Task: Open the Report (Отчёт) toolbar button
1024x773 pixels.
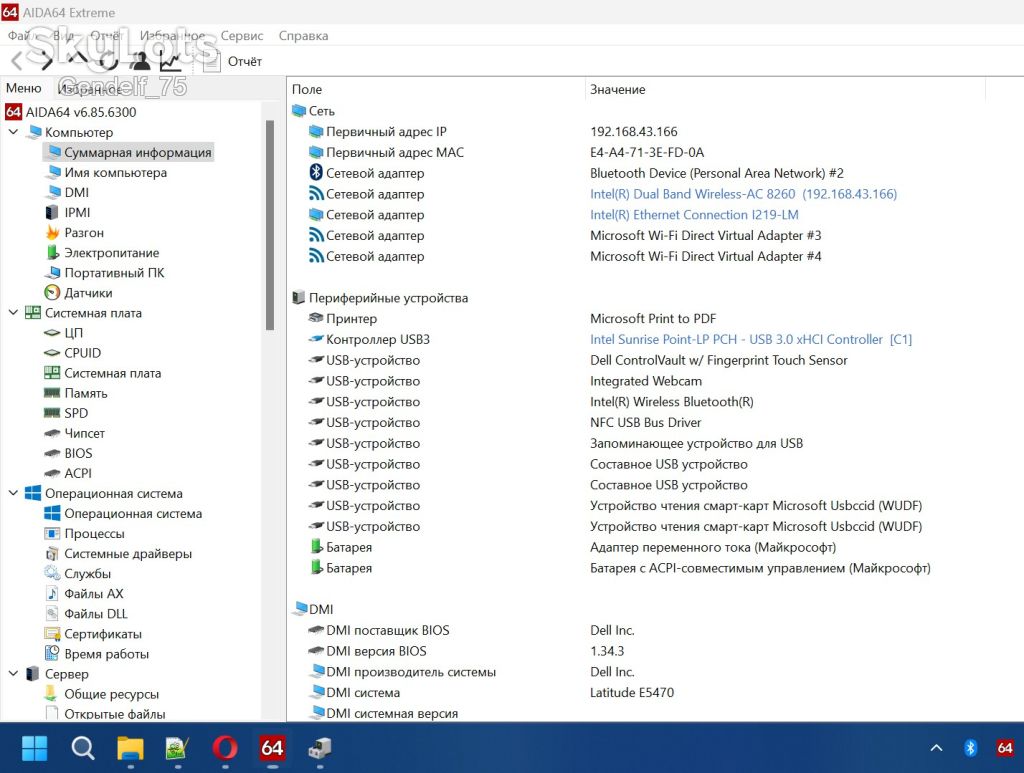Action: (232, 61)
